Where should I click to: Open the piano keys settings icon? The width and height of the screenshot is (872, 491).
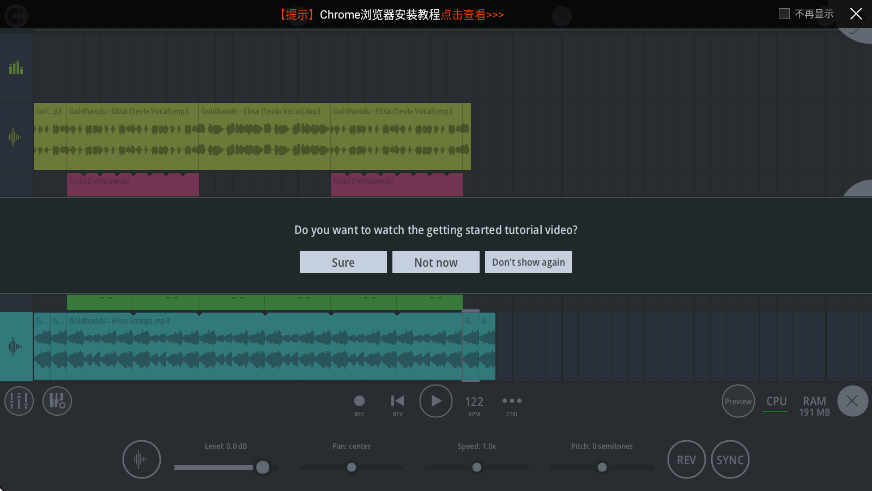57,401
